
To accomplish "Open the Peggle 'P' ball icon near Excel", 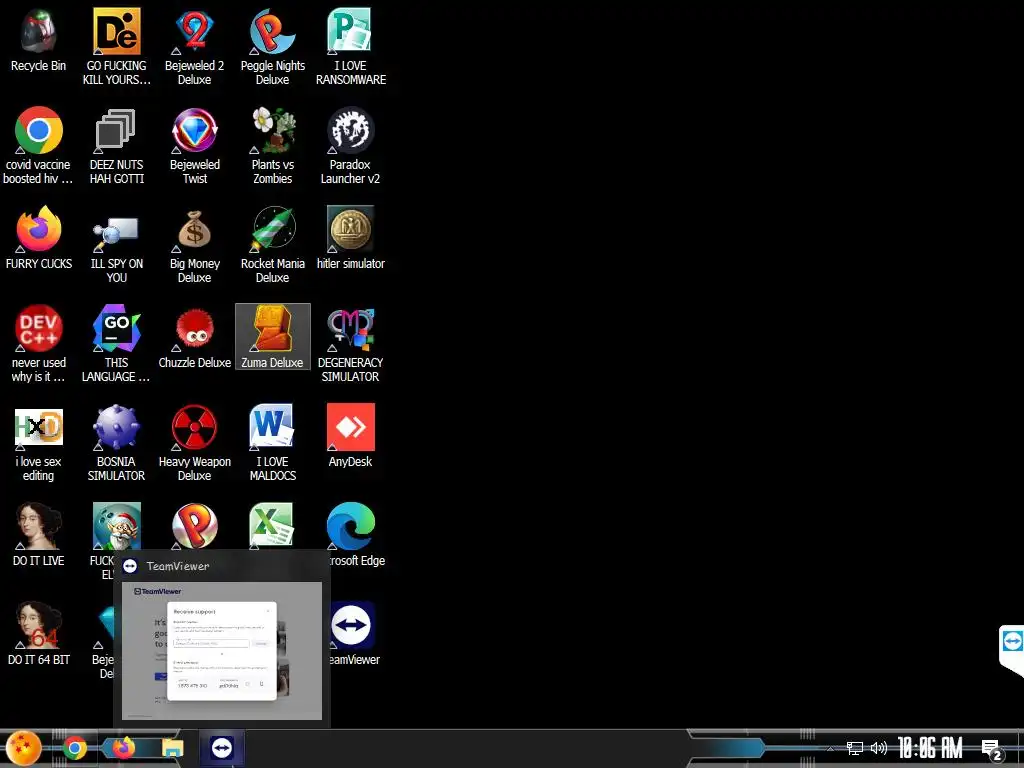I will coord(195,526).
